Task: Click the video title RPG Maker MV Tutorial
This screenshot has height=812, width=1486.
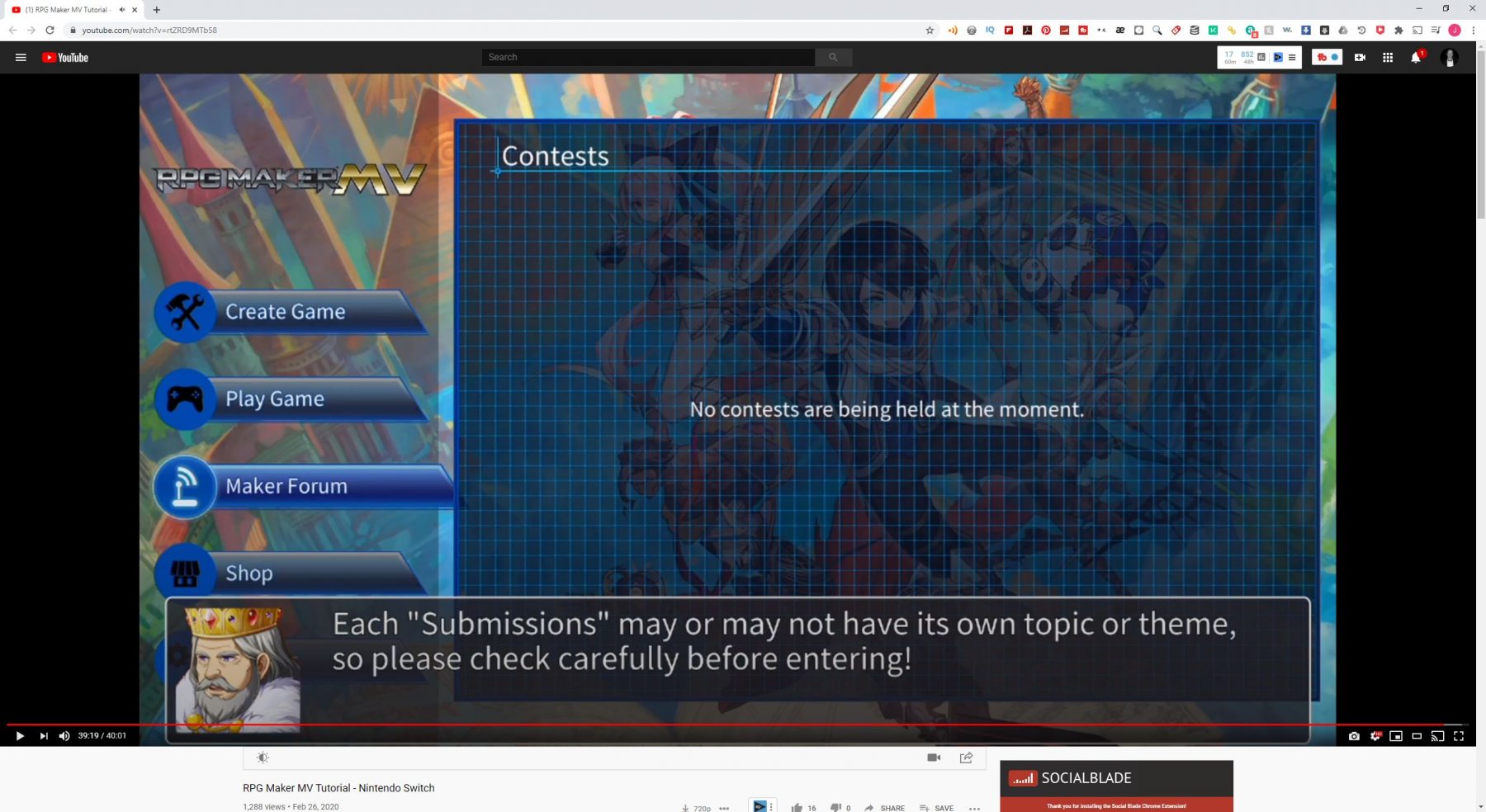Action: tap(338, 788)
